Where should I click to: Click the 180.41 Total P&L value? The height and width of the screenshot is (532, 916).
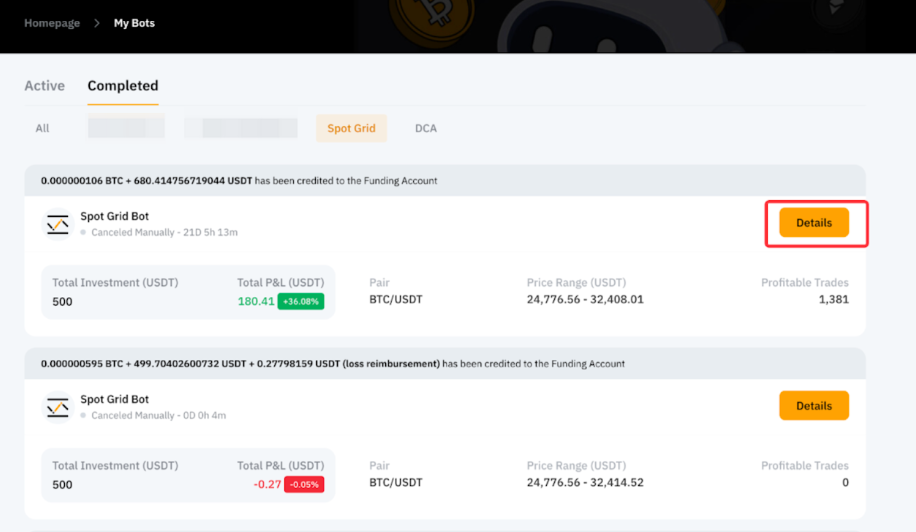256,301
